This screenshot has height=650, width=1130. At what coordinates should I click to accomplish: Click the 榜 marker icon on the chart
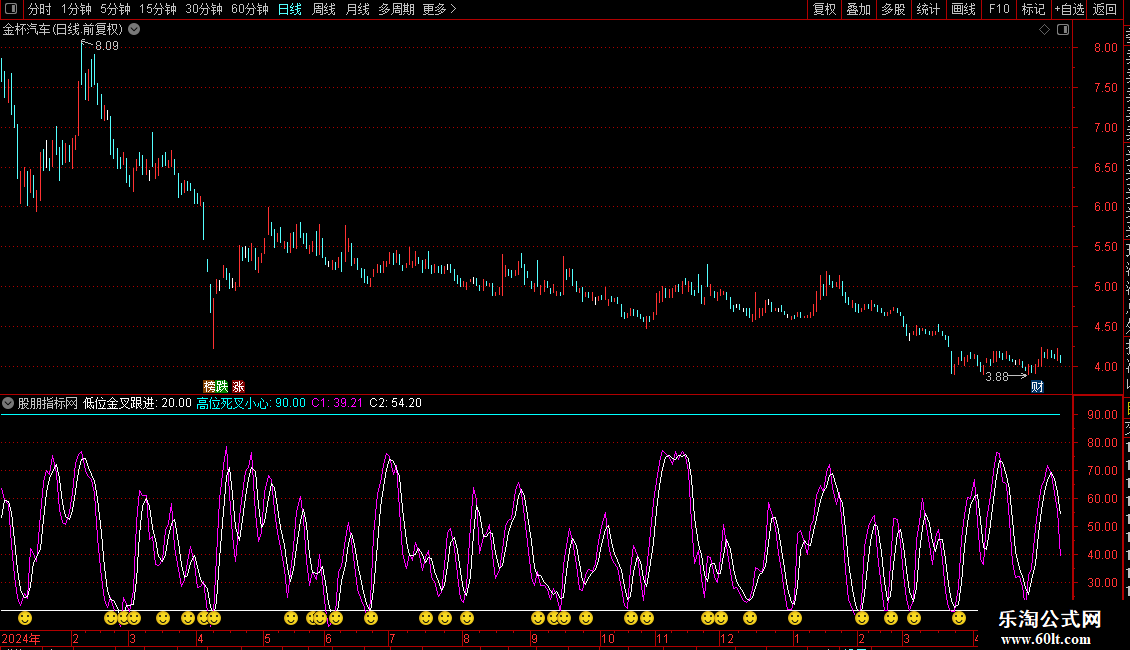(209, 387)
